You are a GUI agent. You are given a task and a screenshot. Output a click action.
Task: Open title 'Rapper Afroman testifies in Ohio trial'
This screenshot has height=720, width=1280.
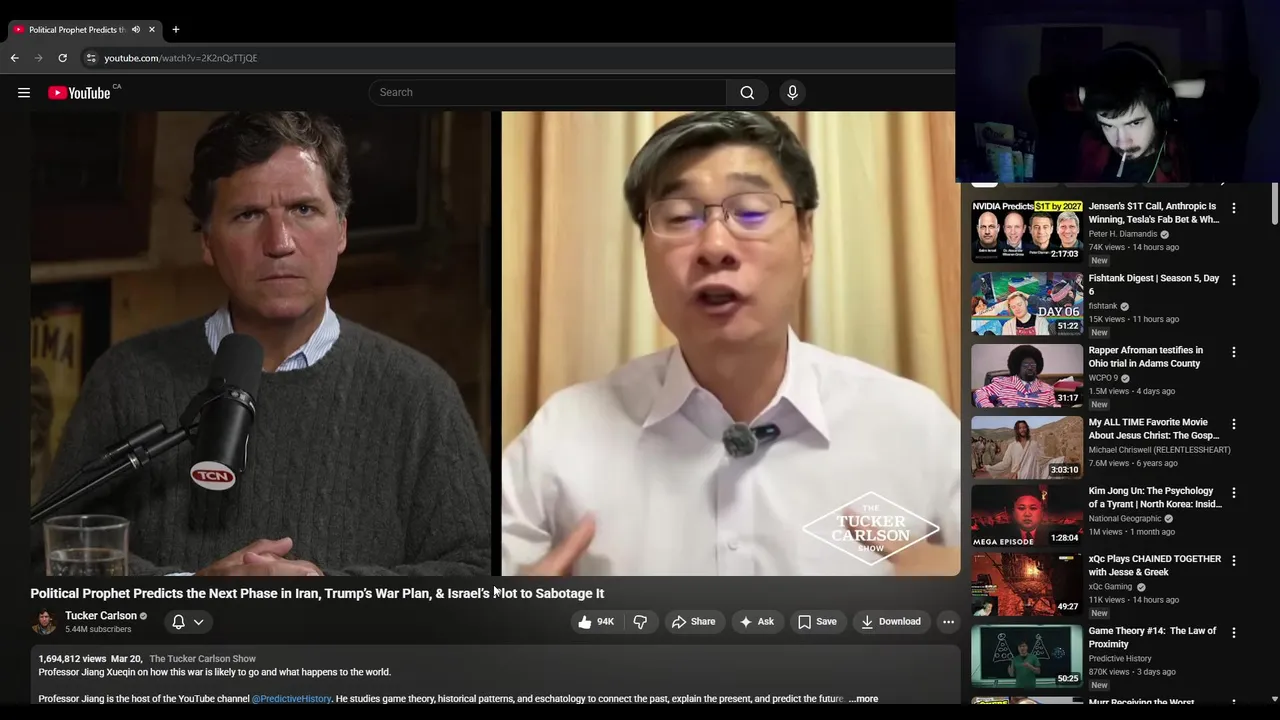tap(1146, 357)
